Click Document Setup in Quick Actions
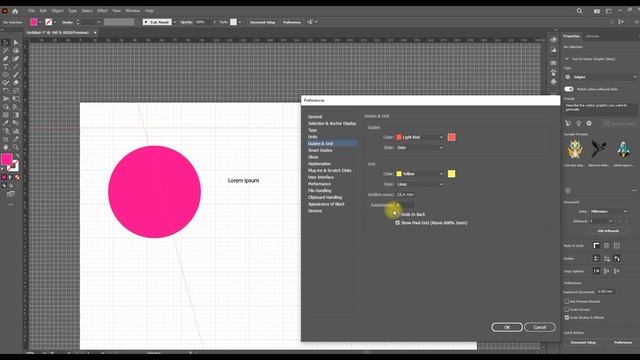Image resolution: width=640 pixels, height=360 pixels. tap(583, 342)
